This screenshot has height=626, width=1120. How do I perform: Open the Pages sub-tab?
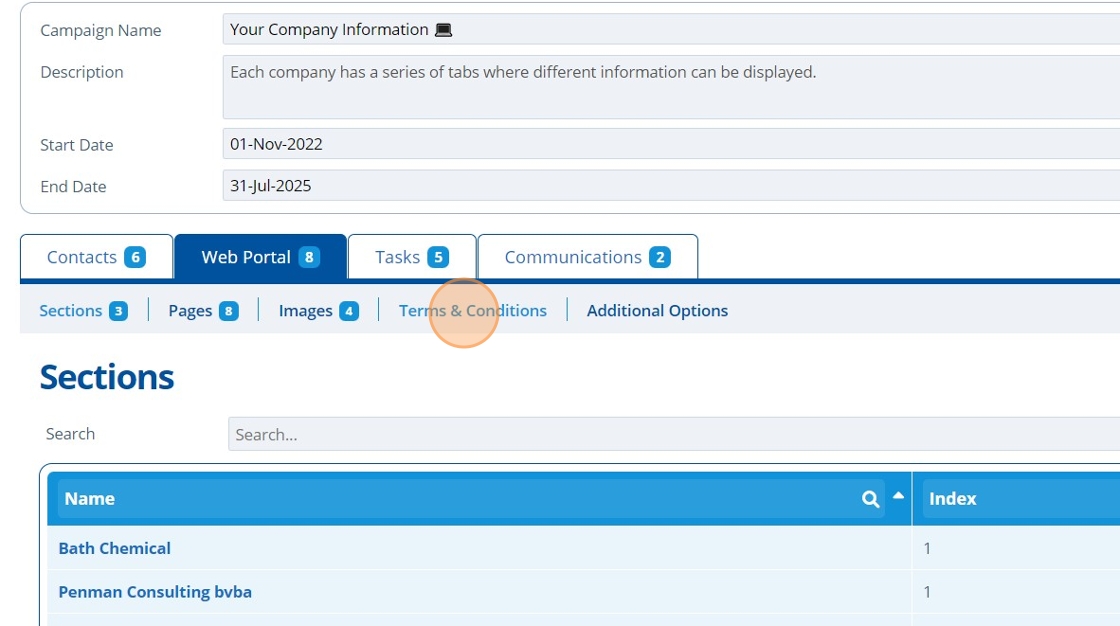pos(204,311)
